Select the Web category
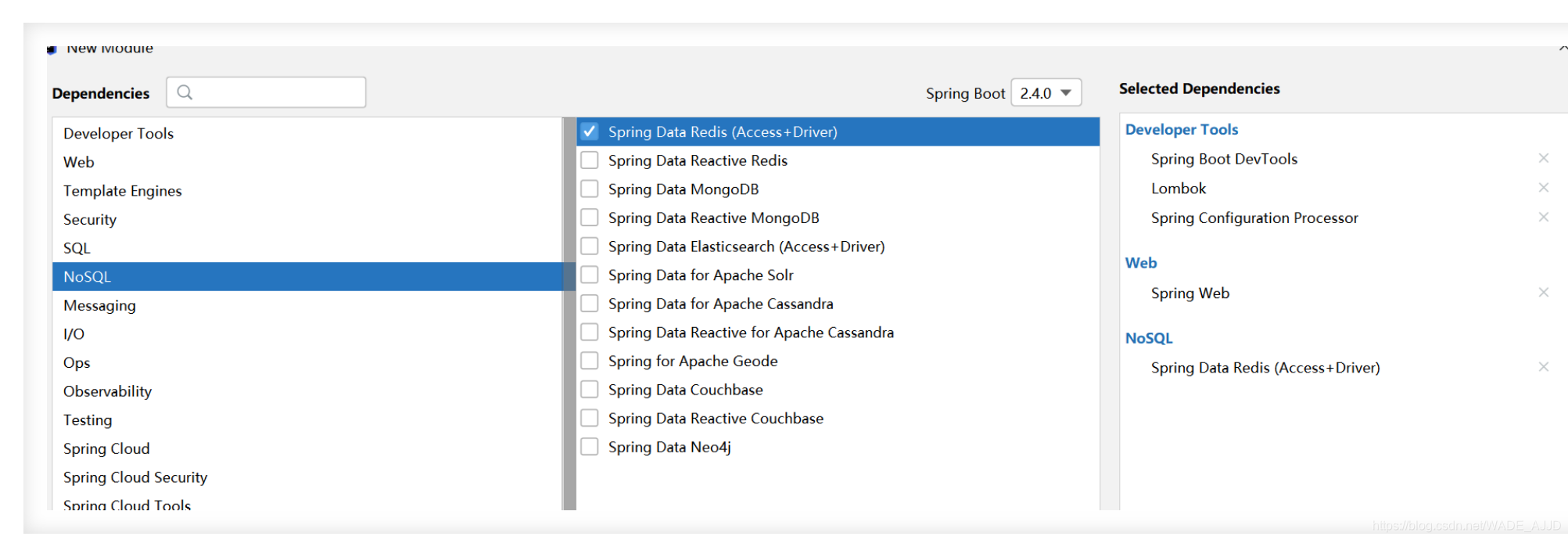 (x=307, y=162)
